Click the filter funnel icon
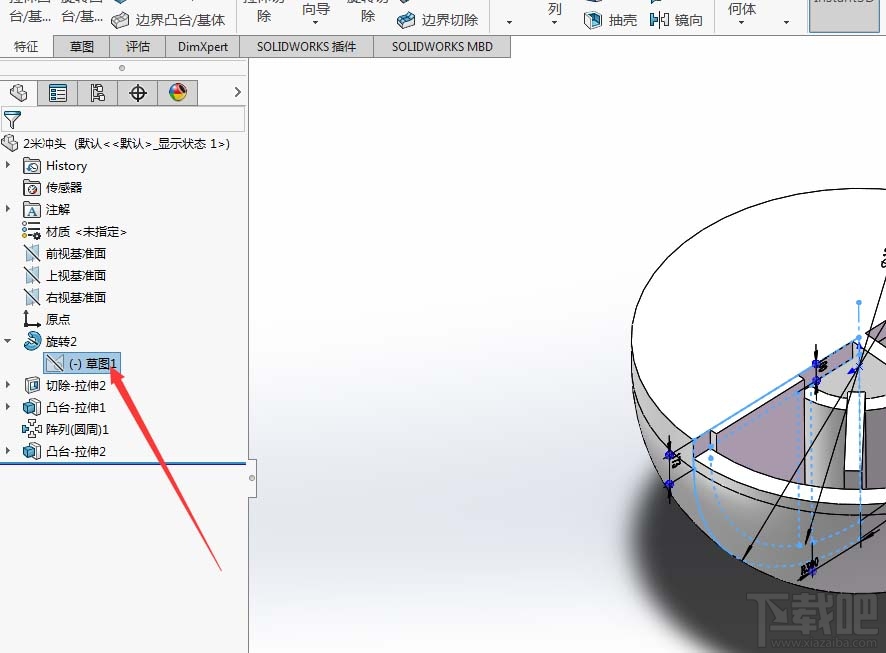The image size is (886, 653). pyautogui.click(x=13, y=118)
